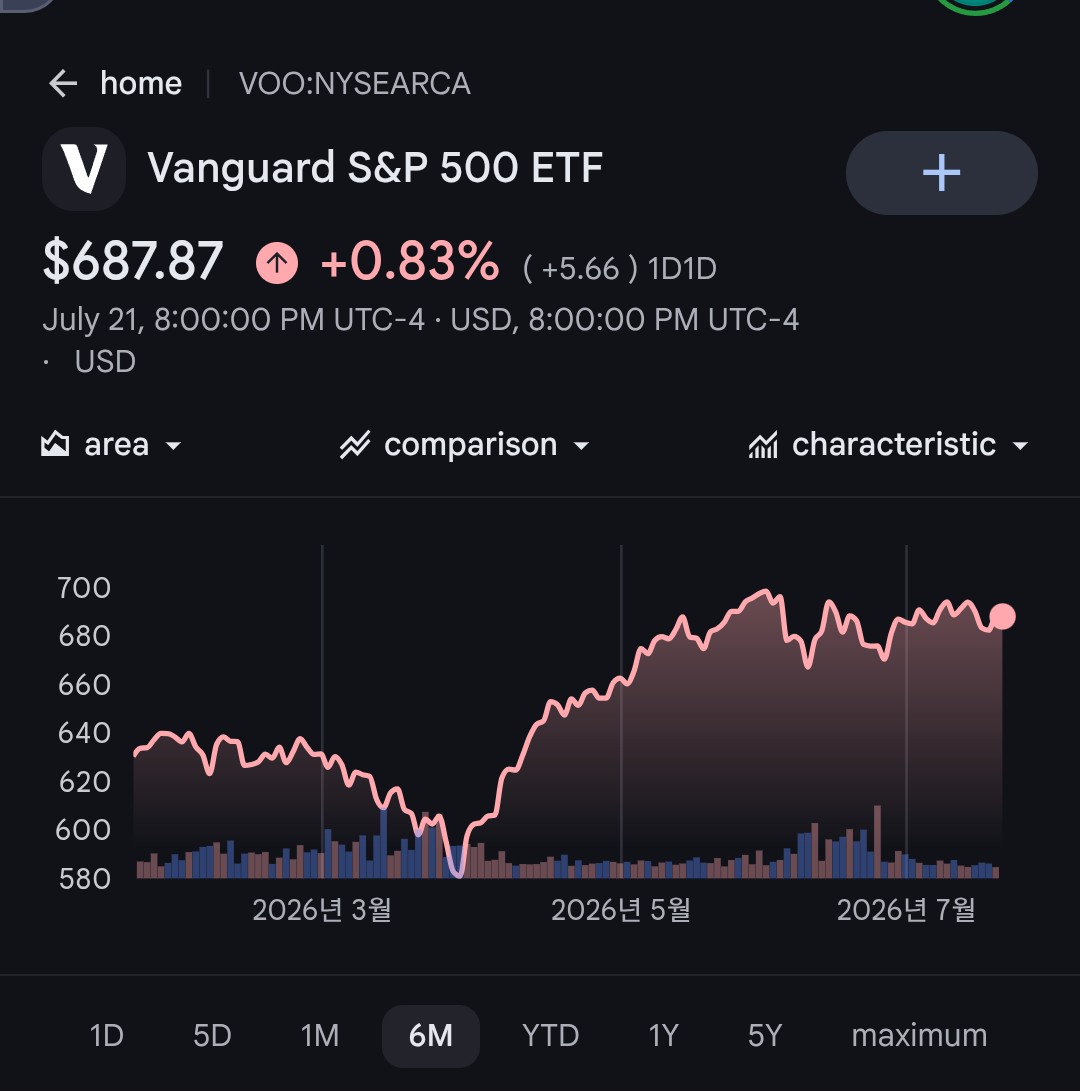Expand the comparison dropdown
The width and height of the screenshot is (1080, 1091).
click(581, 446)
